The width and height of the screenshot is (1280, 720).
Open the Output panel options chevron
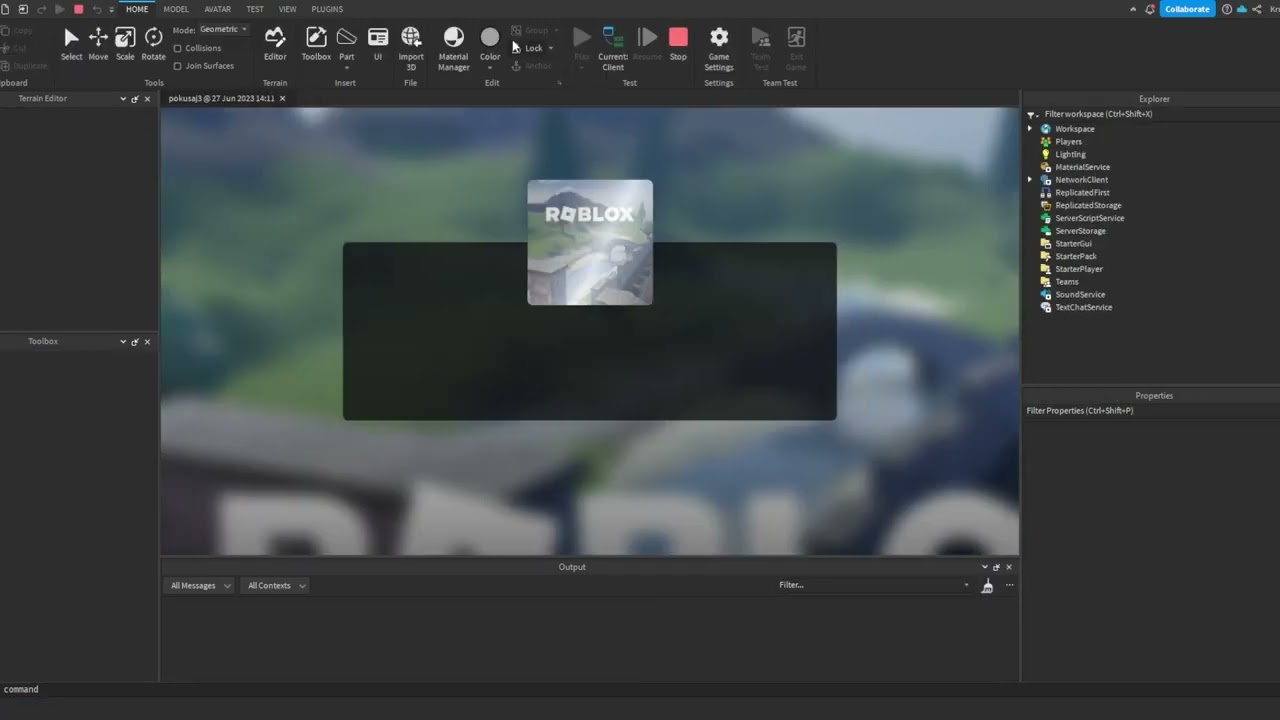click(984, 567)
